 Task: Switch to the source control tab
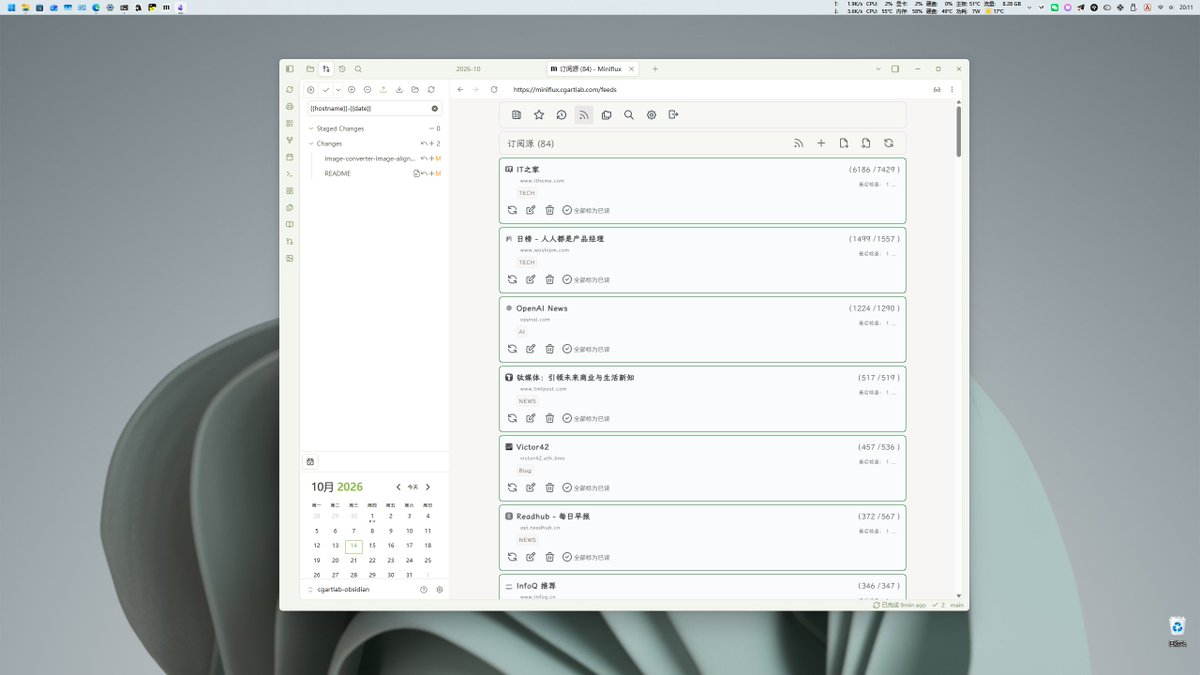(x=326, y=69)
